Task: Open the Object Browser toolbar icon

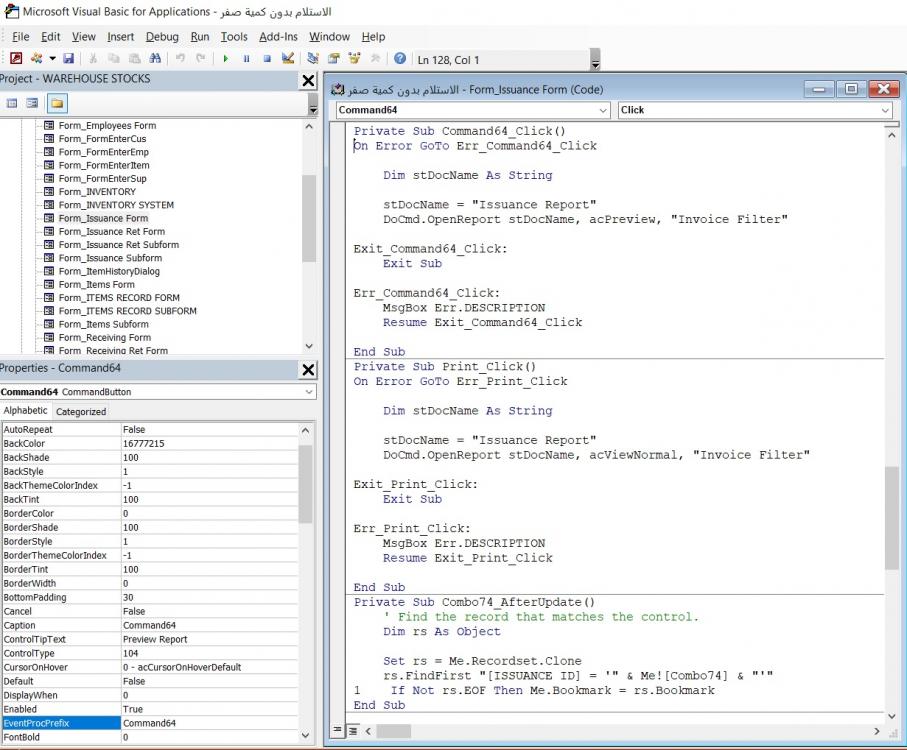Action: tap(354, 58)
